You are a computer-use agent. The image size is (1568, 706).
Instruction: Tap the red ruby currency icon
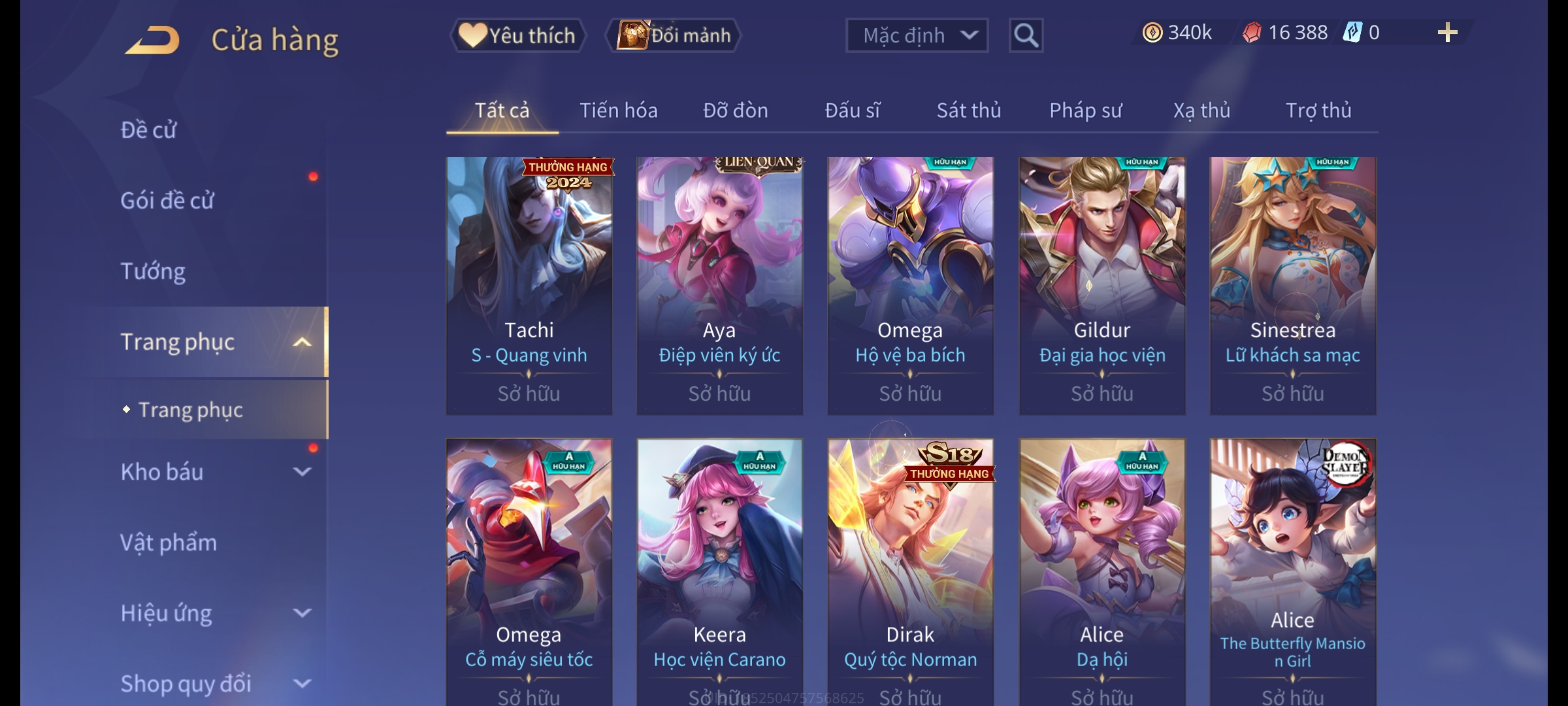coord(1252,33)
